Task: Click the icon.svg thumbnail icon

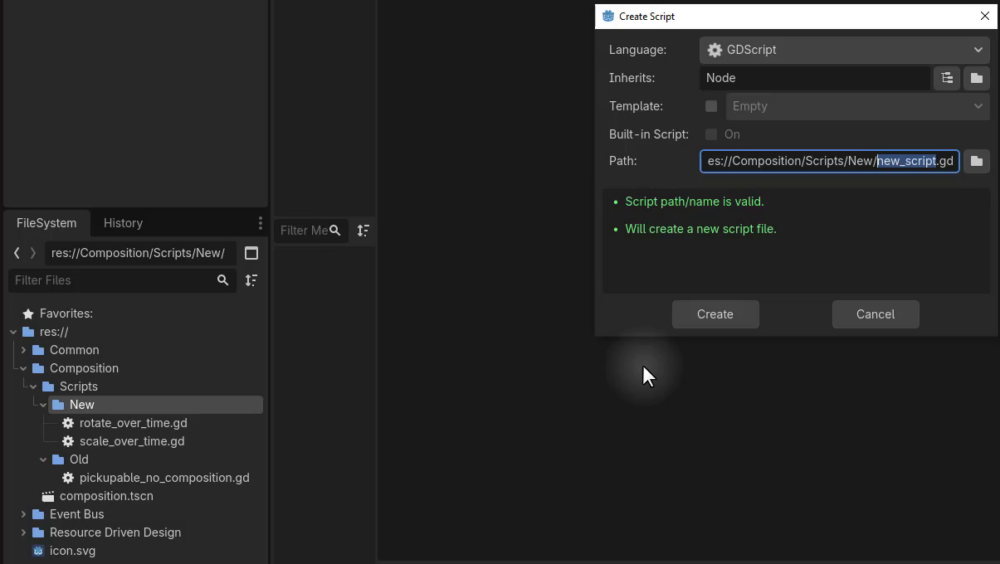Action: click(x=38, y=551)
